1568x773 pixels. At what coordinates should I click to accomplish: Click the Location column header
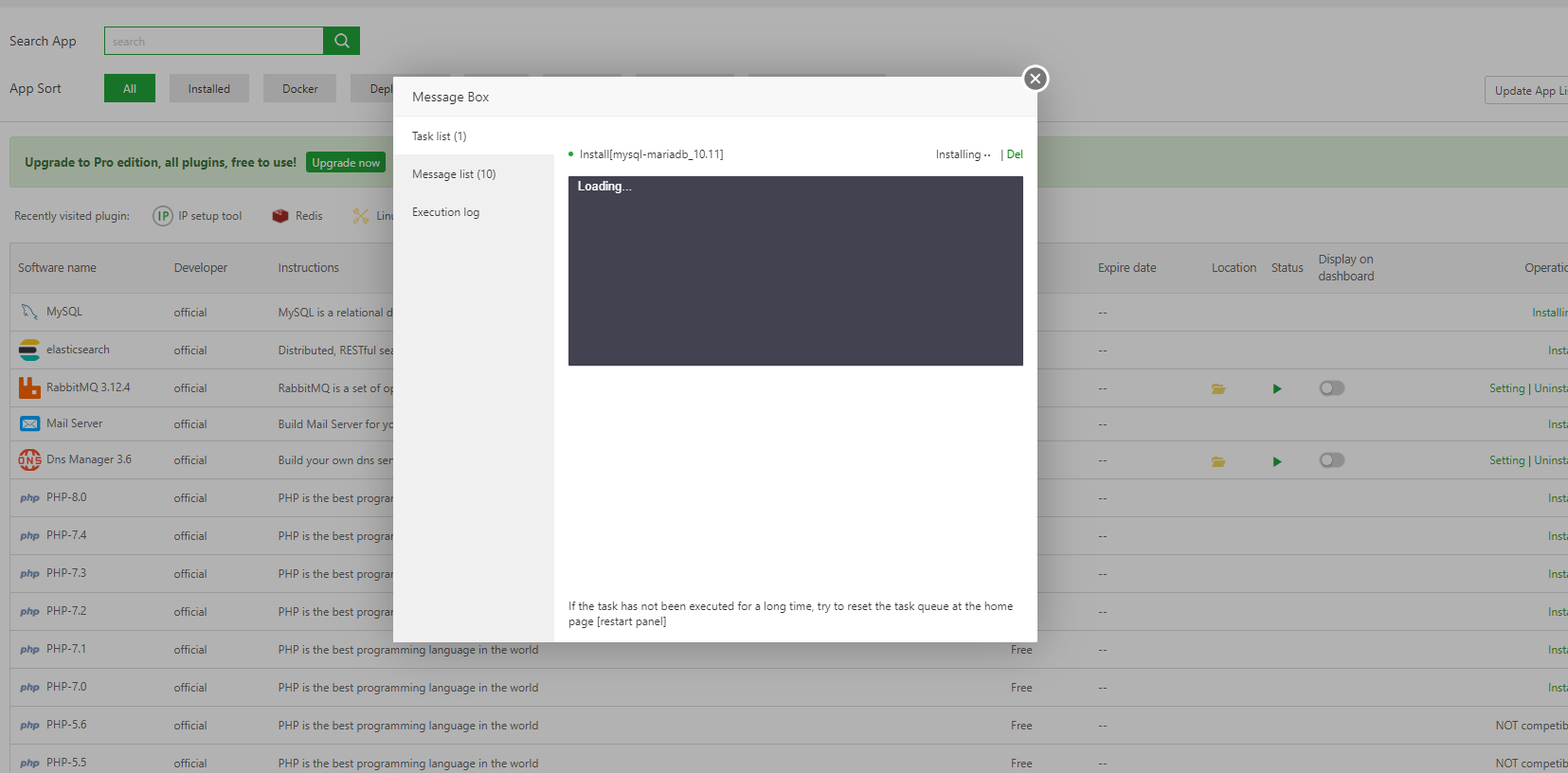[x=1235, y=268]
